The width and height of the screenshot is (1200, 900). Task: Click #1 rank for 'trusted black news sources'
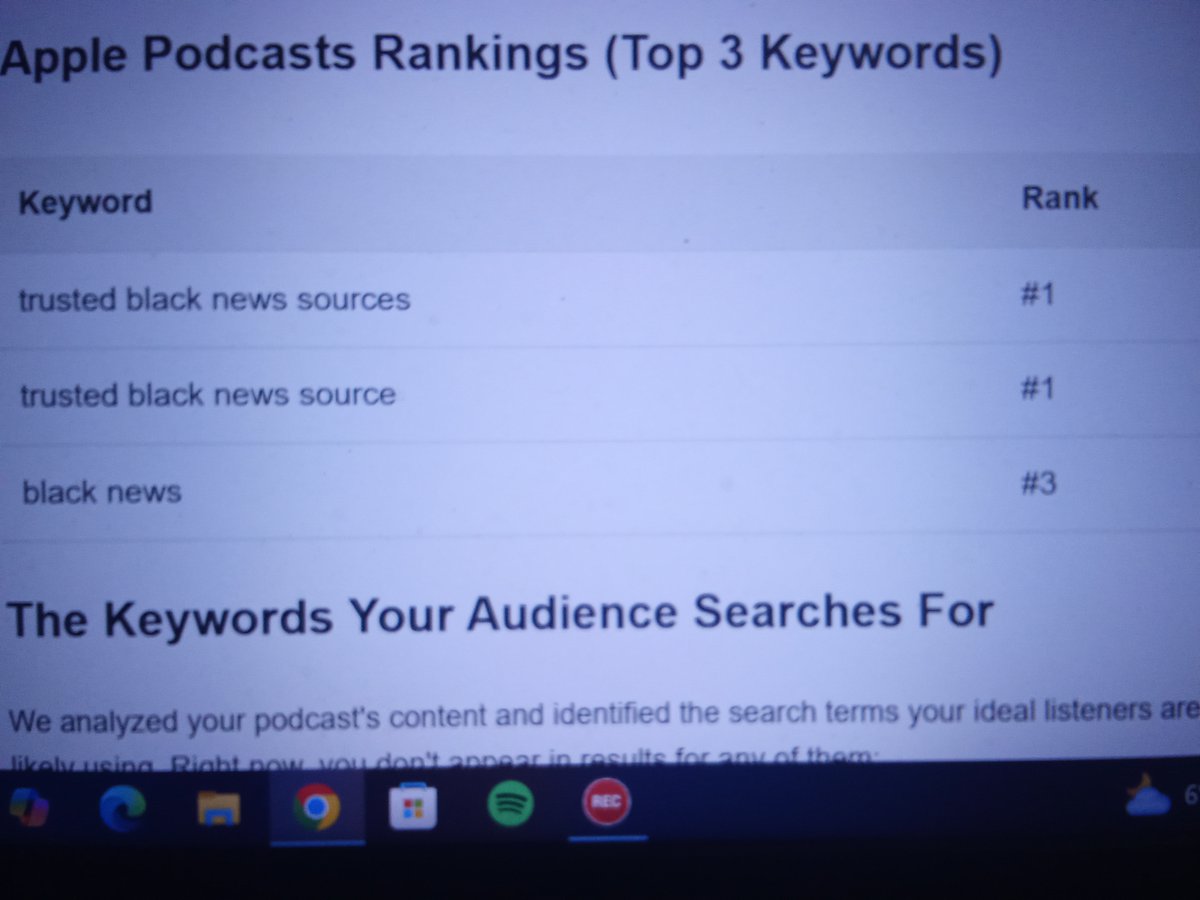(1038, 295)
